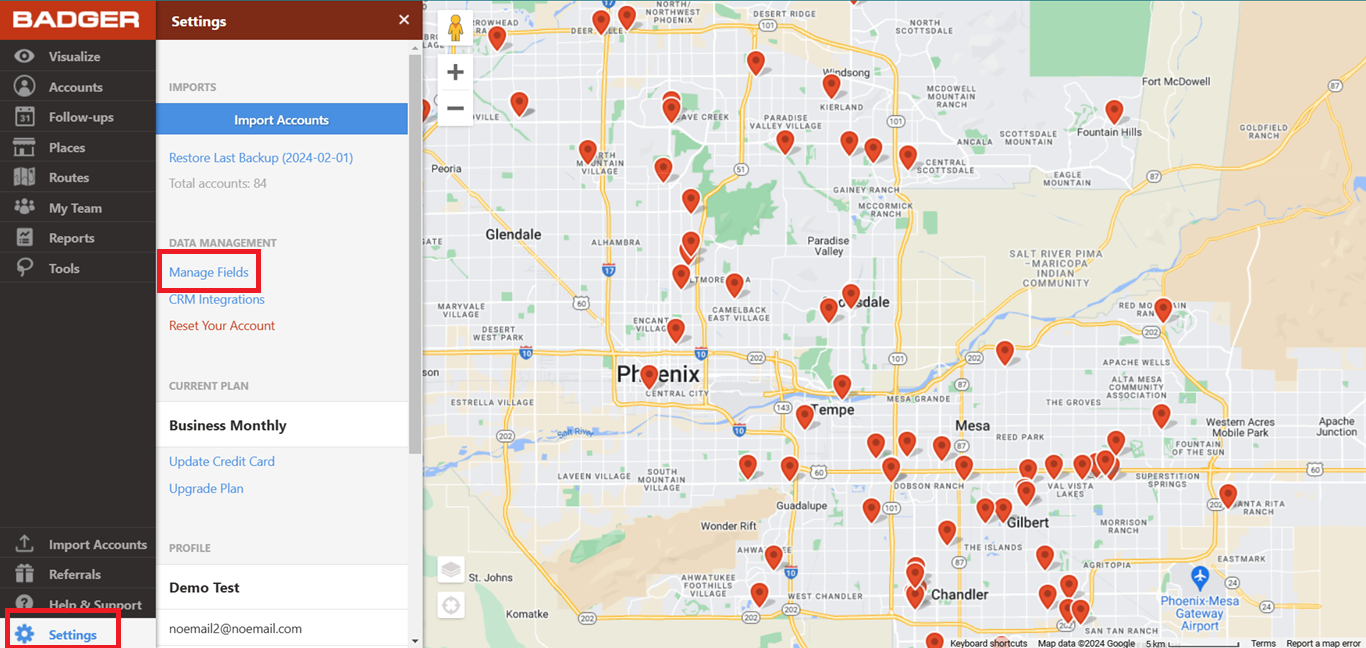
Task: Open My Team section
Action: pos(78,208)
